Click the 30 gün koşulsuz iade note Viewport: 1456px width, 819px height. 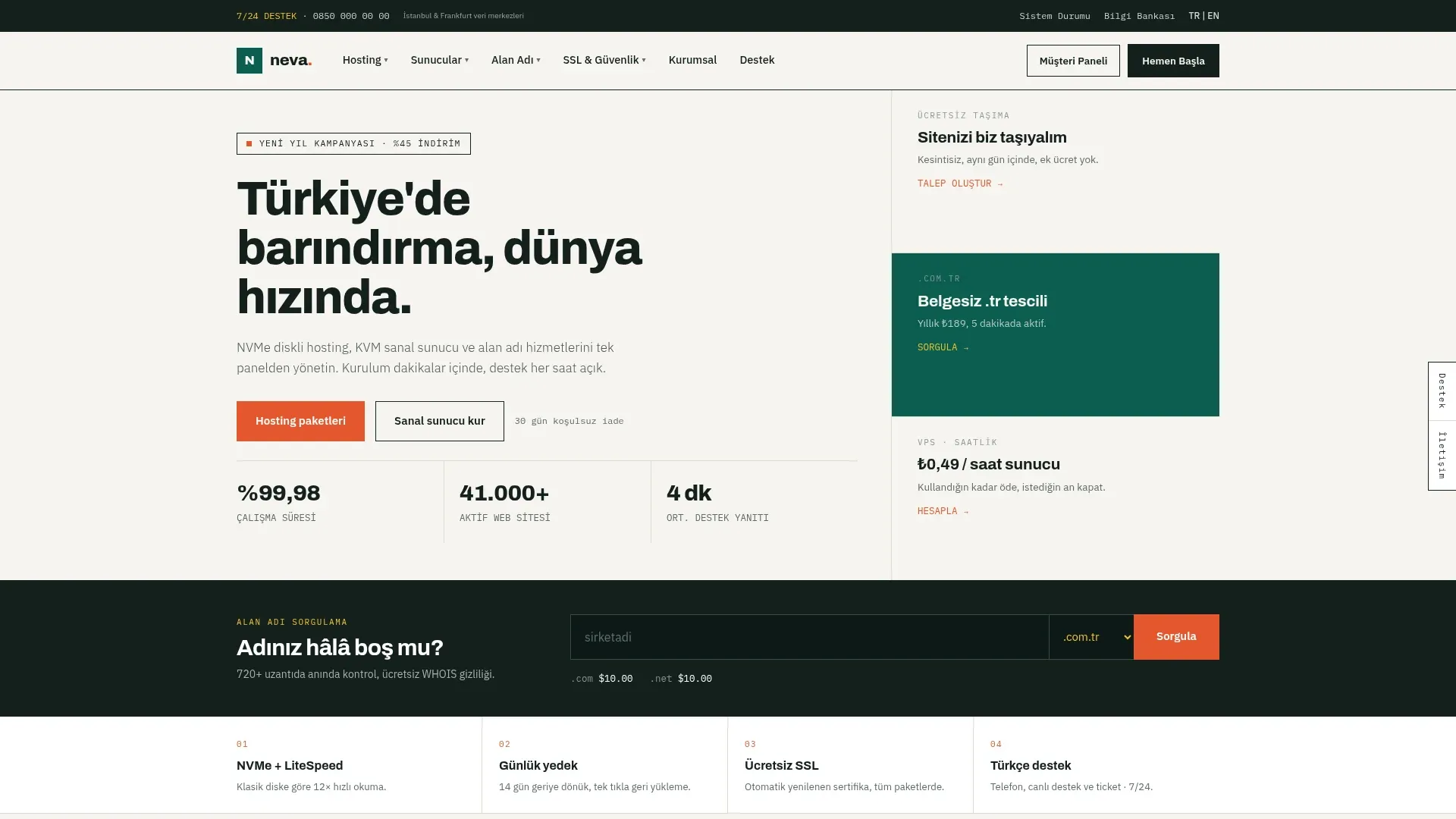pos(569,421)
